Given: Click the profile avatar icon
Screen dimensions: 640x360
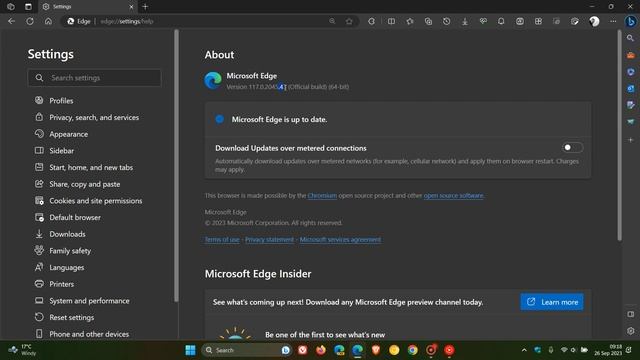Looking at the screenshot, I should [594, 21].
